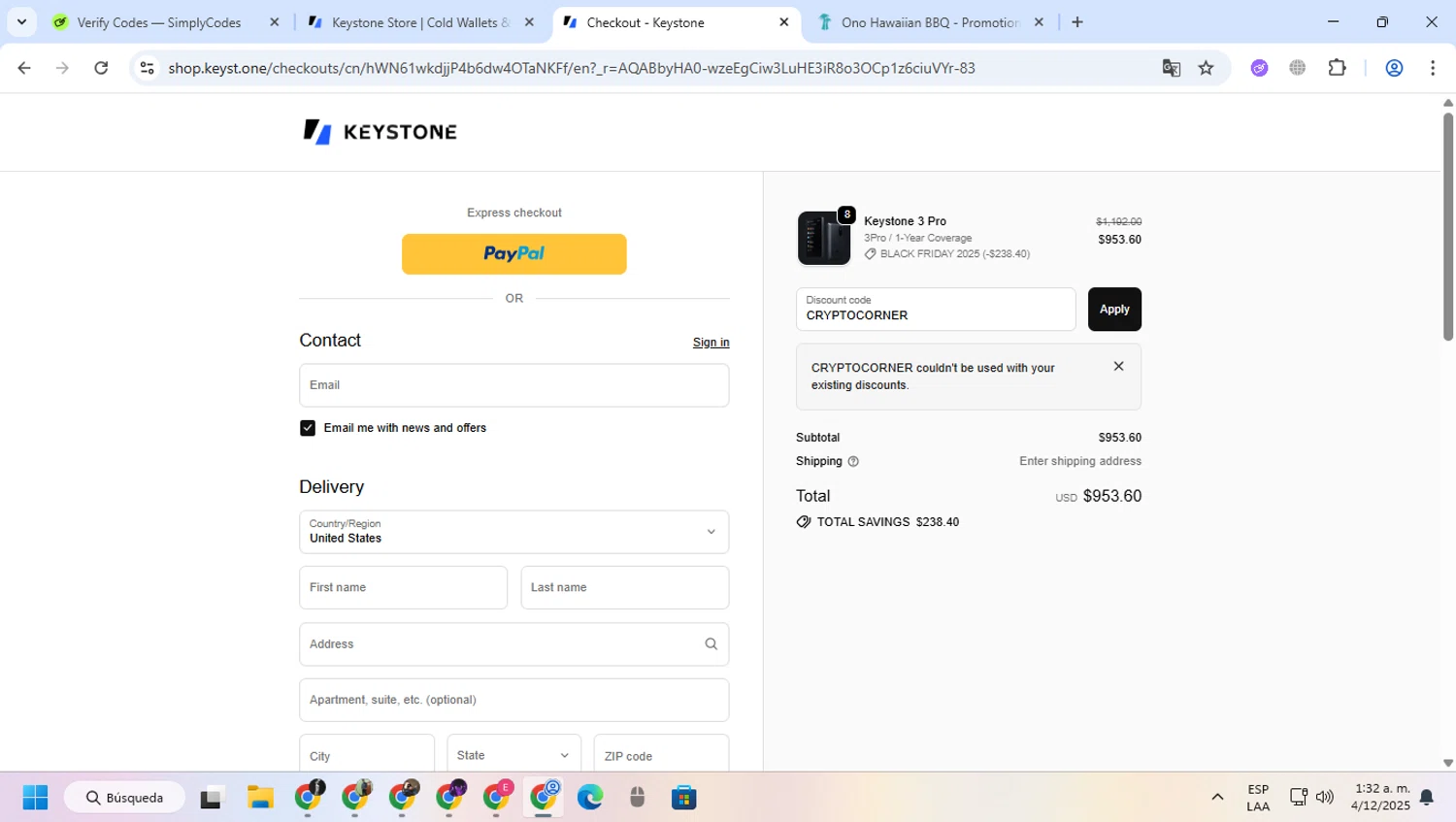Image resolution: width=1456 pixels, height=822 pixels.
Task: Click the Email input field
Action: [513, 385]
